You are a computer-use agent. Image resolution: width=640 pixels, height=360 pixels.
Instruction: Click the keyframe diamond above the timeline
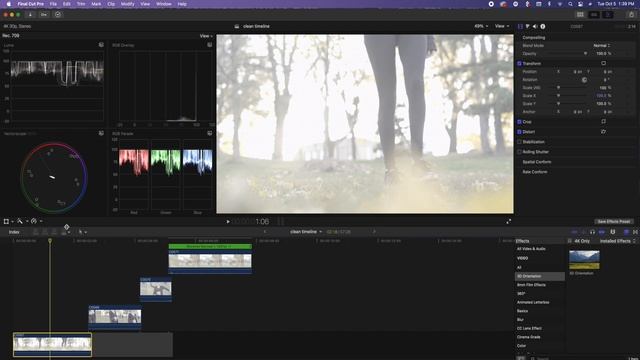coord(67,227)
